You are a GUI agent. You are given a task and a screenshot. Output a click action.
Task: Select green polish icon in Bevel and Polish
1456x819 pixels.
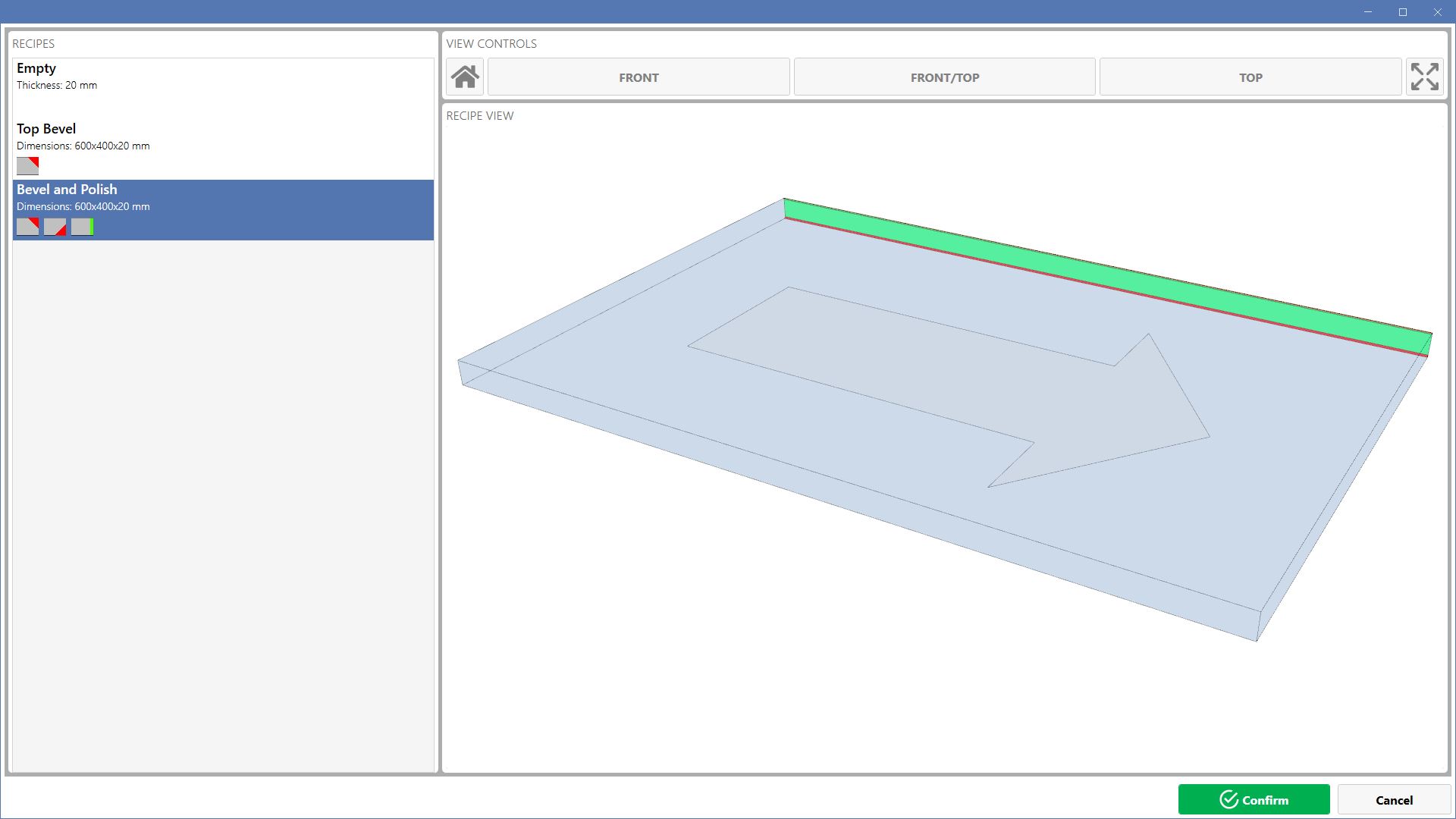click(x=82, y=226)
